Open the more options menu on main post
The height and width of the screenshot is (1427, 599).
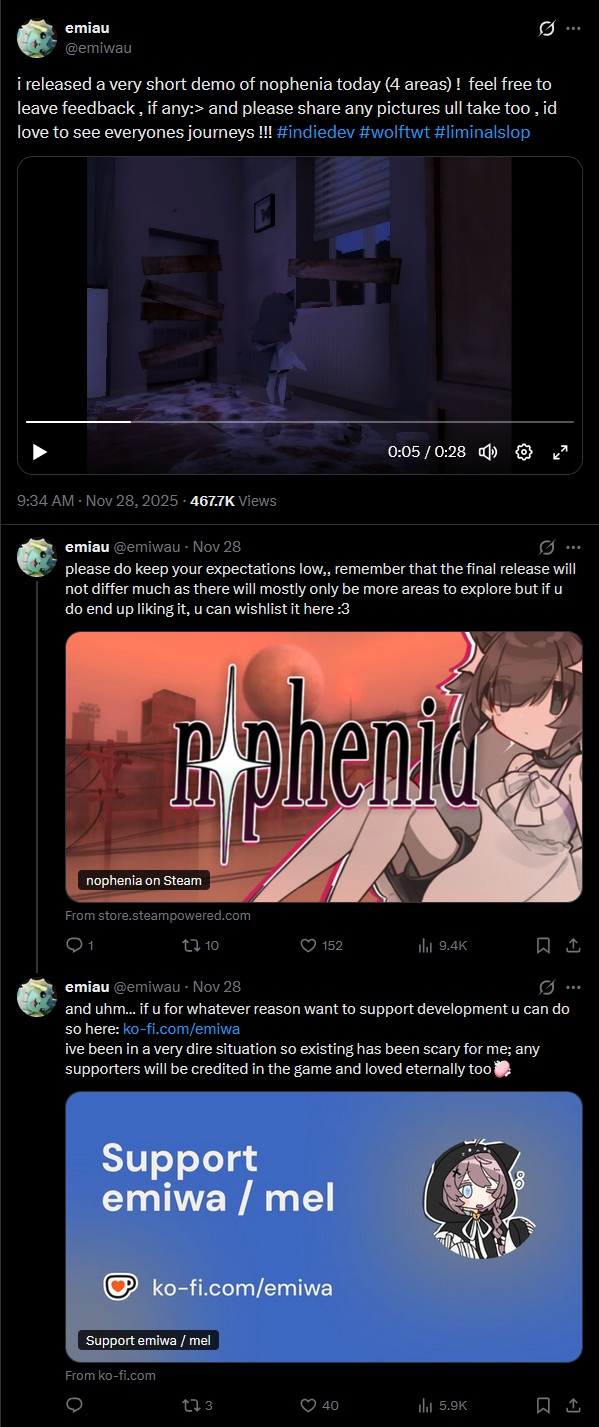click(573, 29)
